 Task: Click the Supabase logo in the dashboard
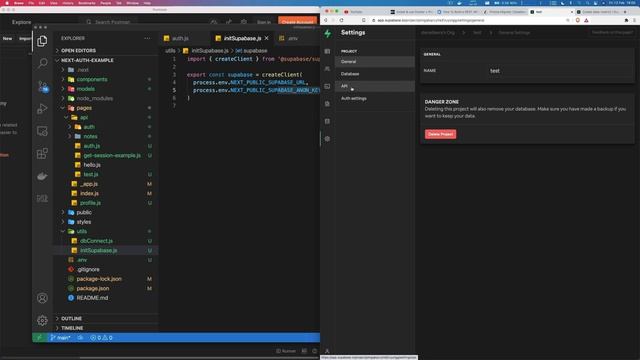327,33
